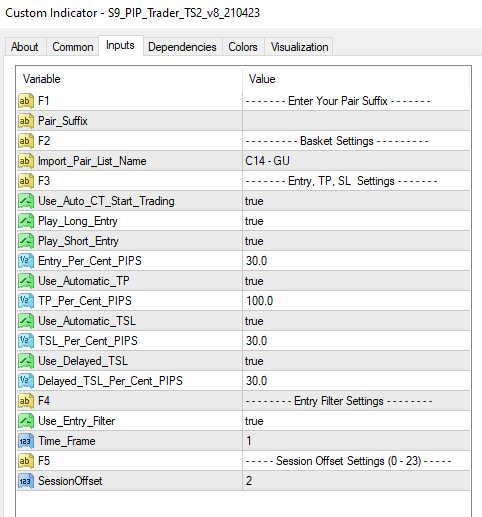Click the bool icon beside Play_Short_Entry

click(26, 241)
